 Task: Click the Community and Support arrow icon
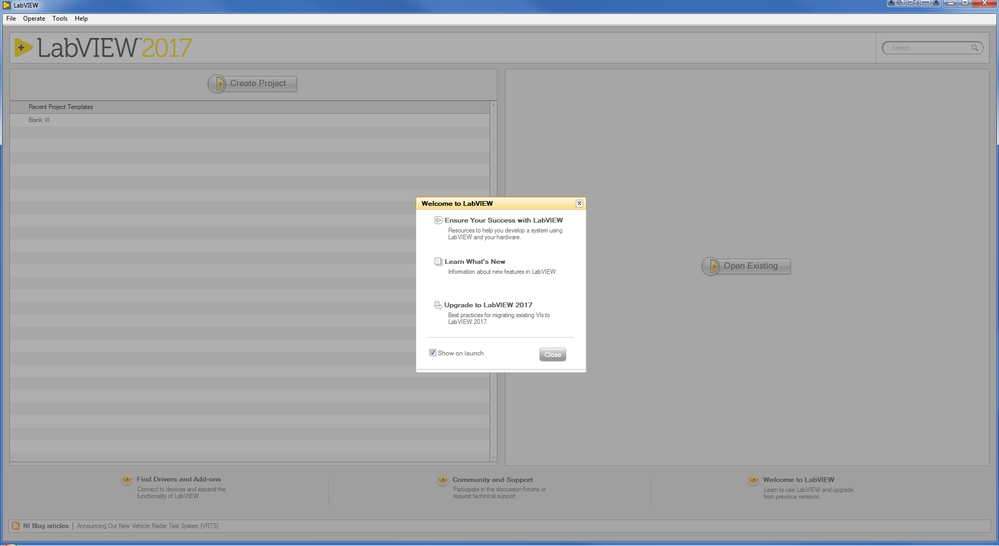(x=443, y=480)
